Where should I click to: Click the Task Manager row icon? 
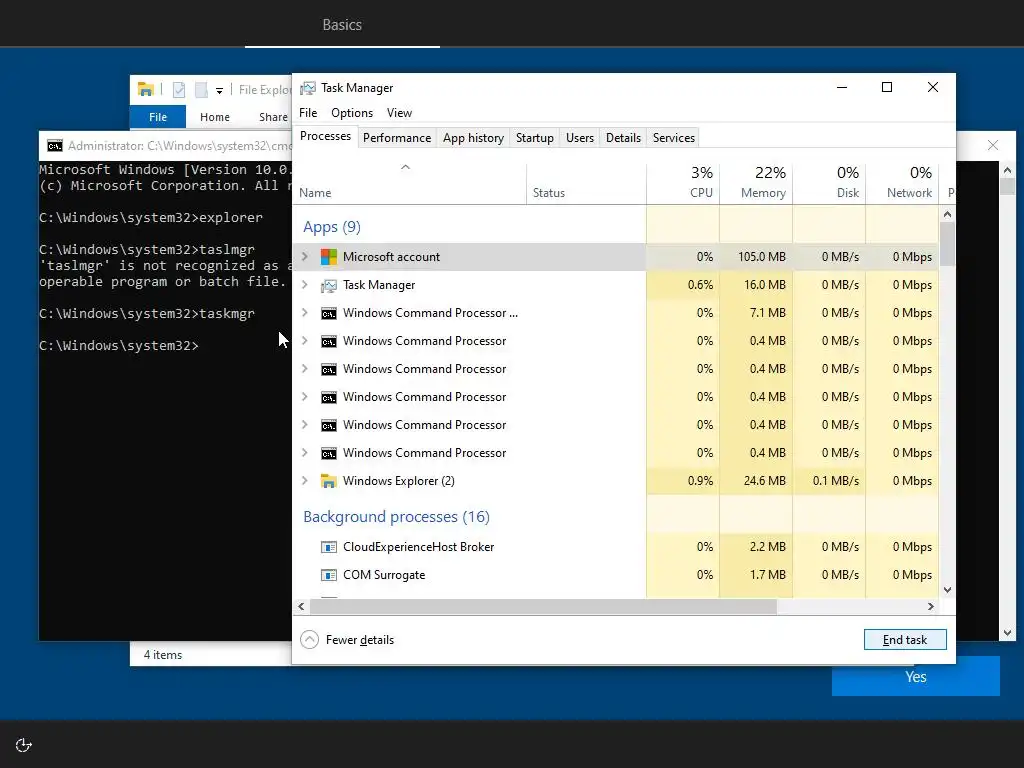tap(328, 285)
